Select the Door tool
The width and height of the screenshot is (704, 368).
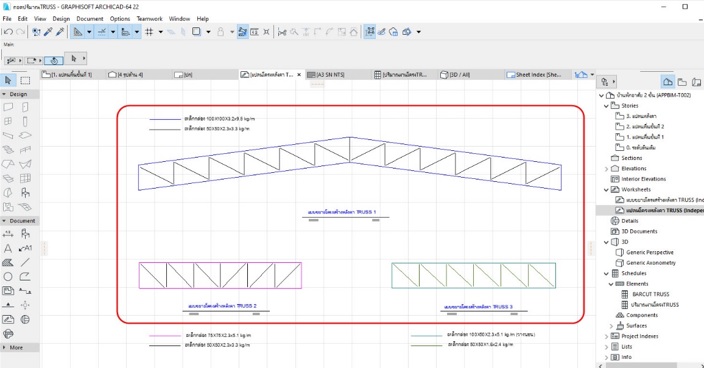coord(25,107)
